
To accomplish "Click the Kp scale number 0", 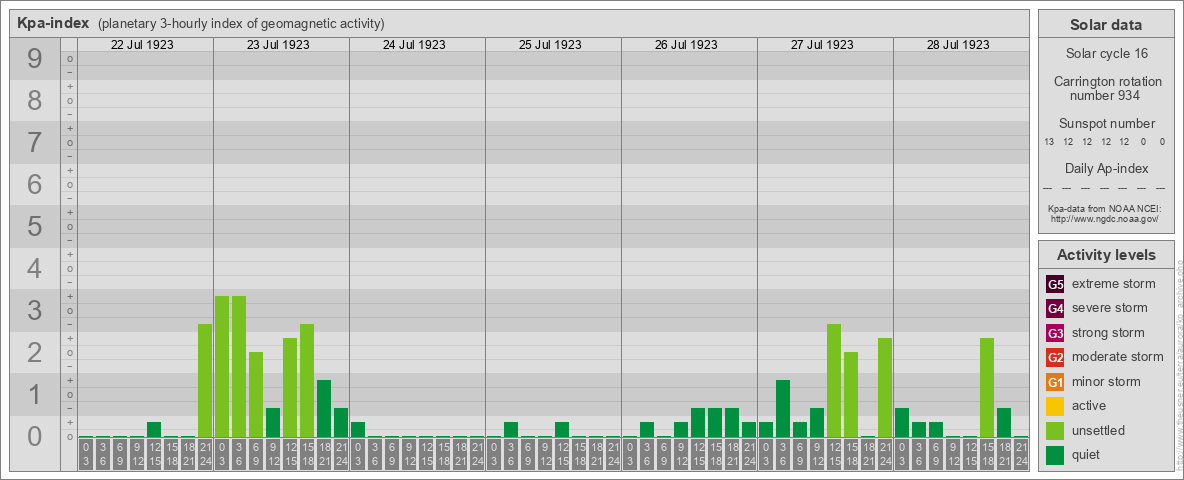I will click(35, 436).
